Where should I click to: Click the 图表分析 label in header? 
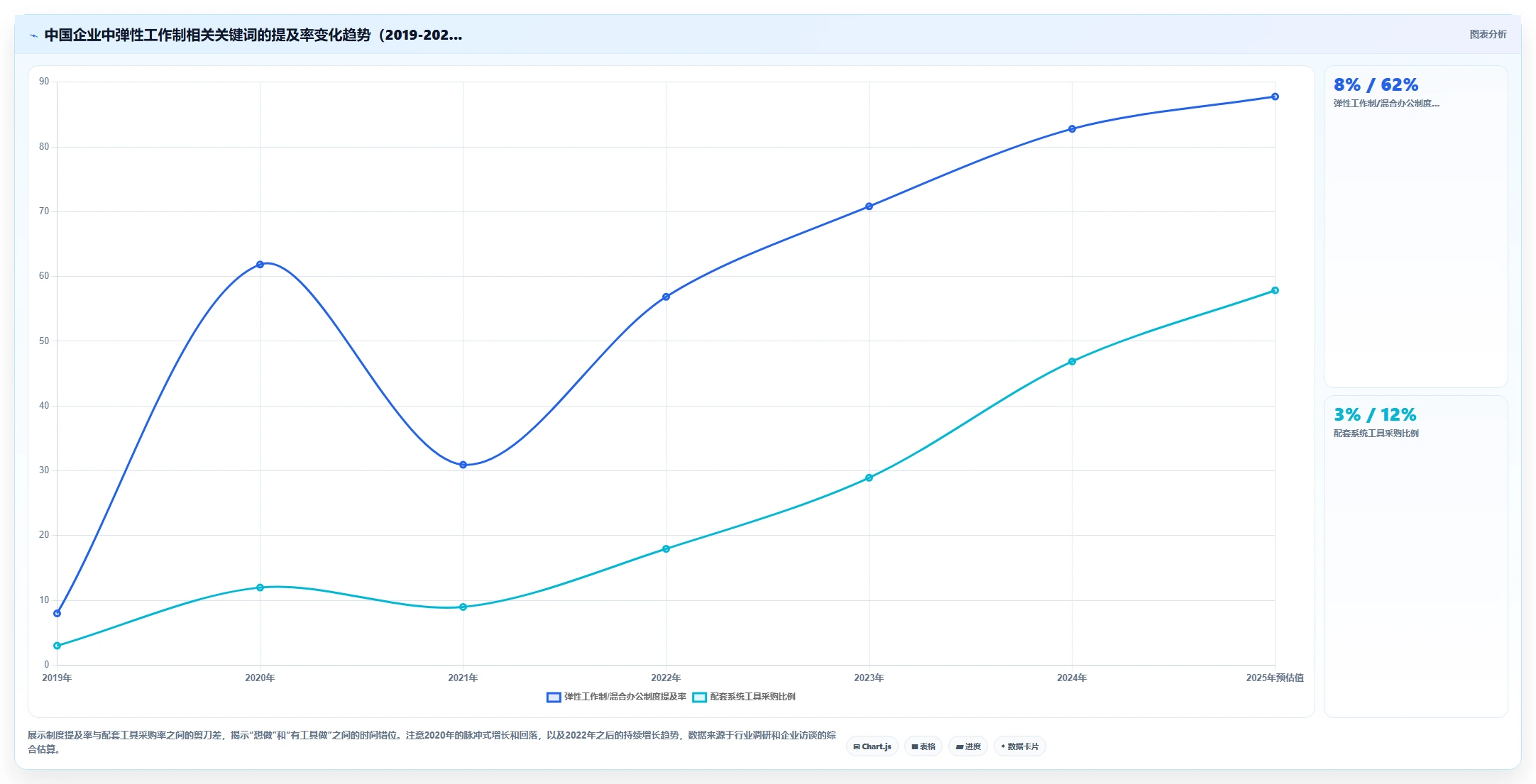tap(1488, 34)
